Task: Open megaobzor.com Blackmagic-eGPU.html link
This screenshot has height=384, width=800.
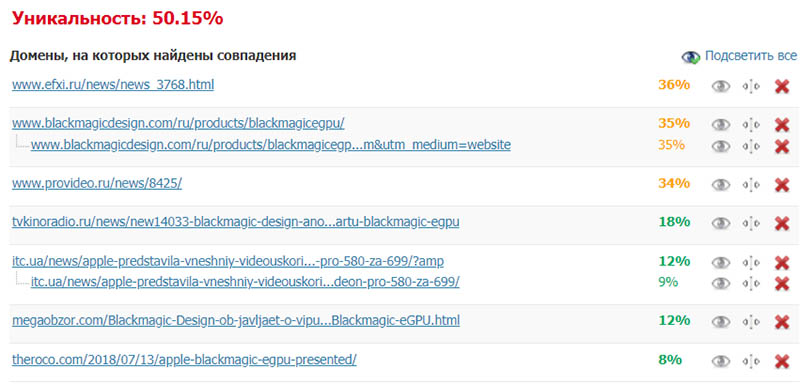Action: [x=236, y=321]
